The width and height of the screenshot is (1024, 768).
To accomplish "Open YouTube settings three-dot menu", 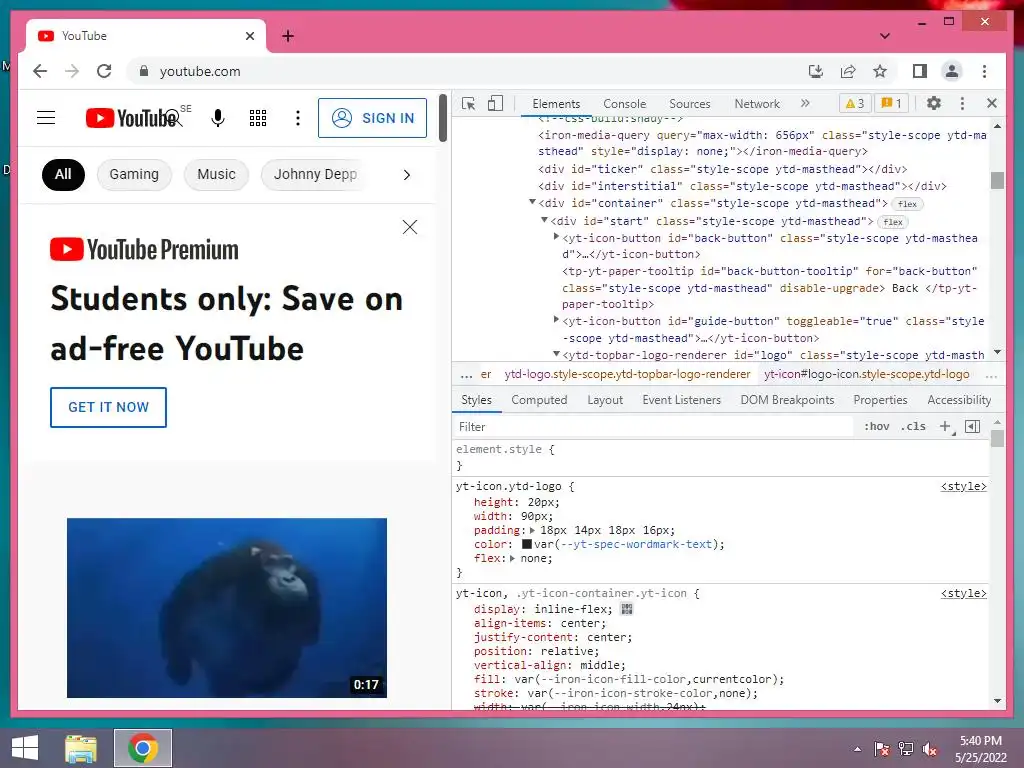I will pyautogui.click(x=298, y=118).
